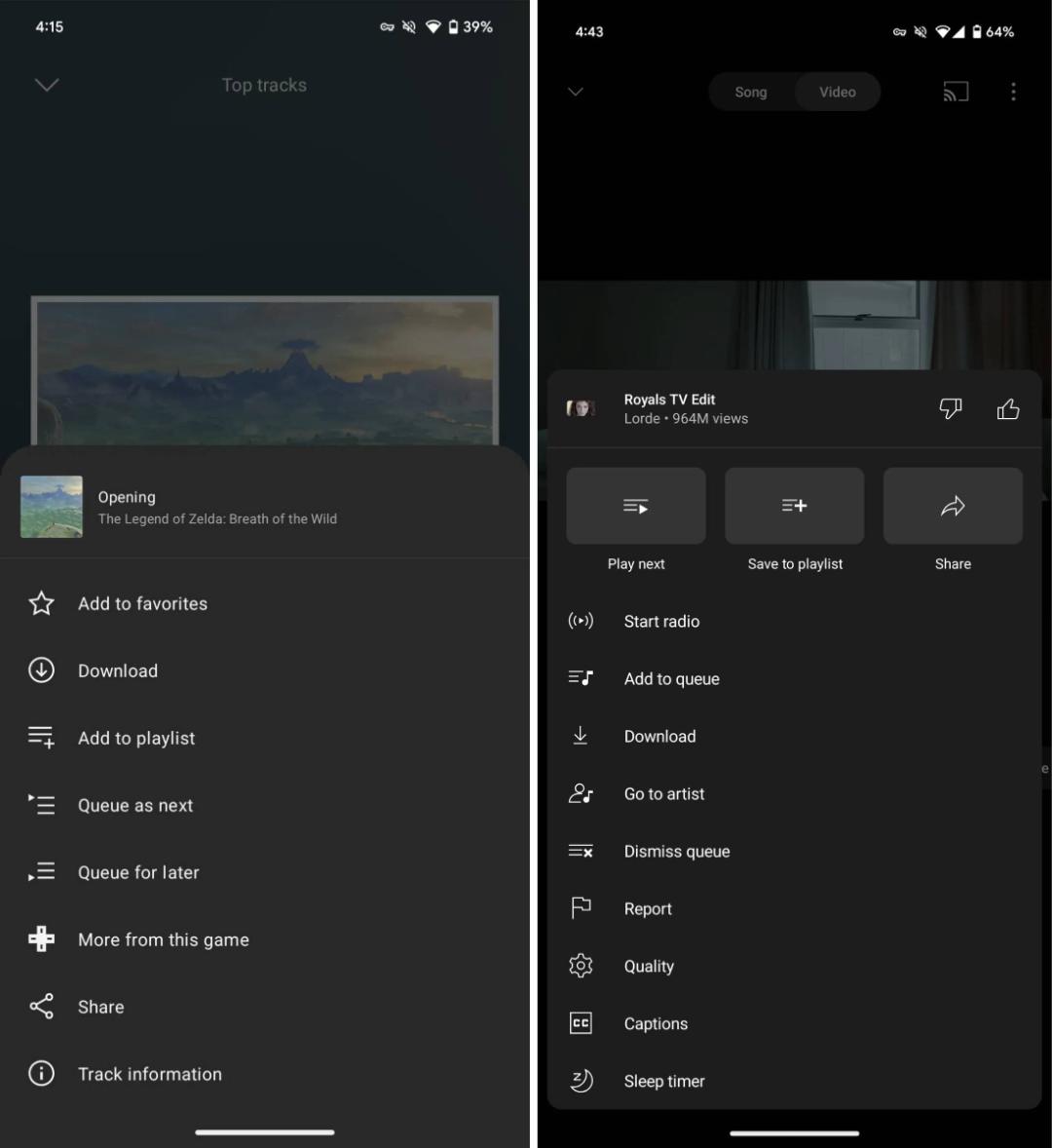The height and width of the screenshot is (1148, 1052).
Task: Collapse the Top tracks player with the chevron
Action: [47, 85]
